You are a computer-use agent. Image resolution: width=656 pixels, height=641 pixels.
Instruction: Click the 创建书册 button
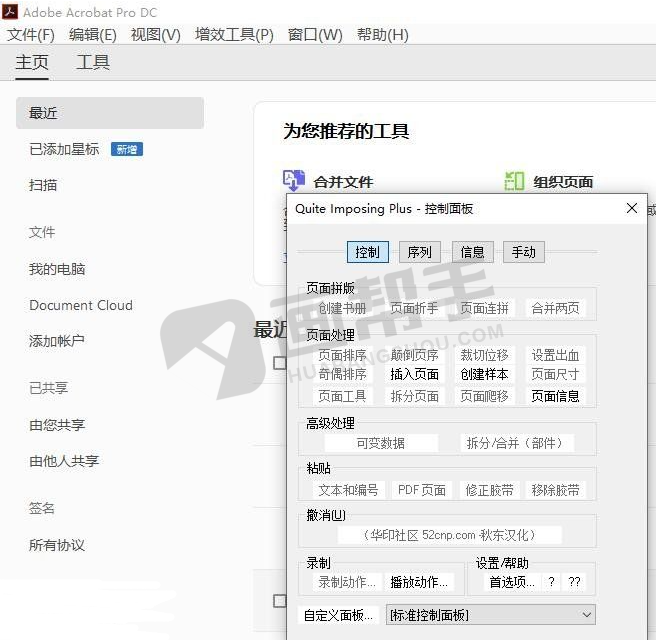(x=342, y=308)
